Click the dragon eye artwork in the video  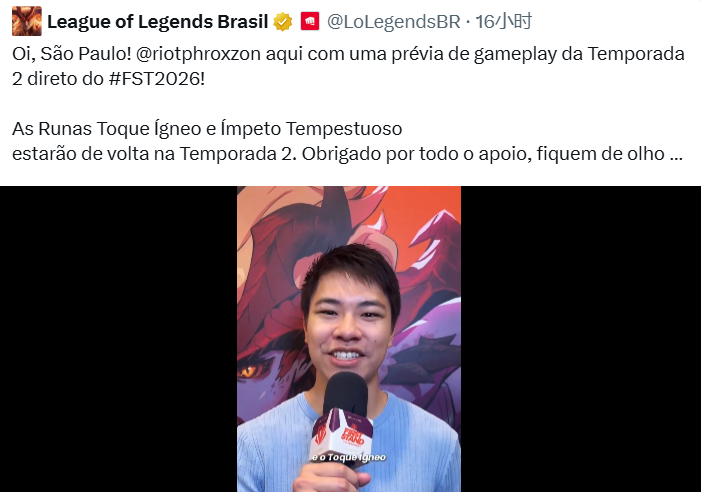(249, 370)
